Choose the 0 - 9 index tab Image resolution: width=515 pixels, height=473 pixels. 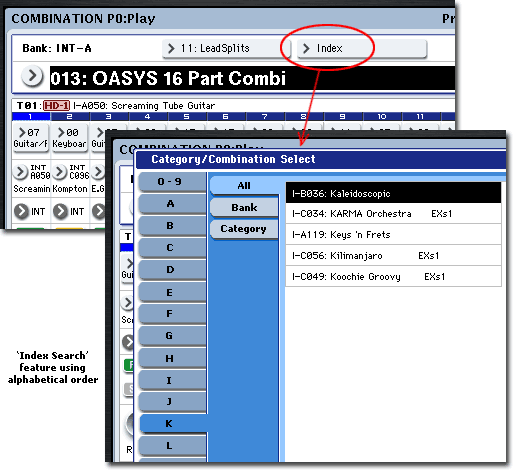coord(172,182)
